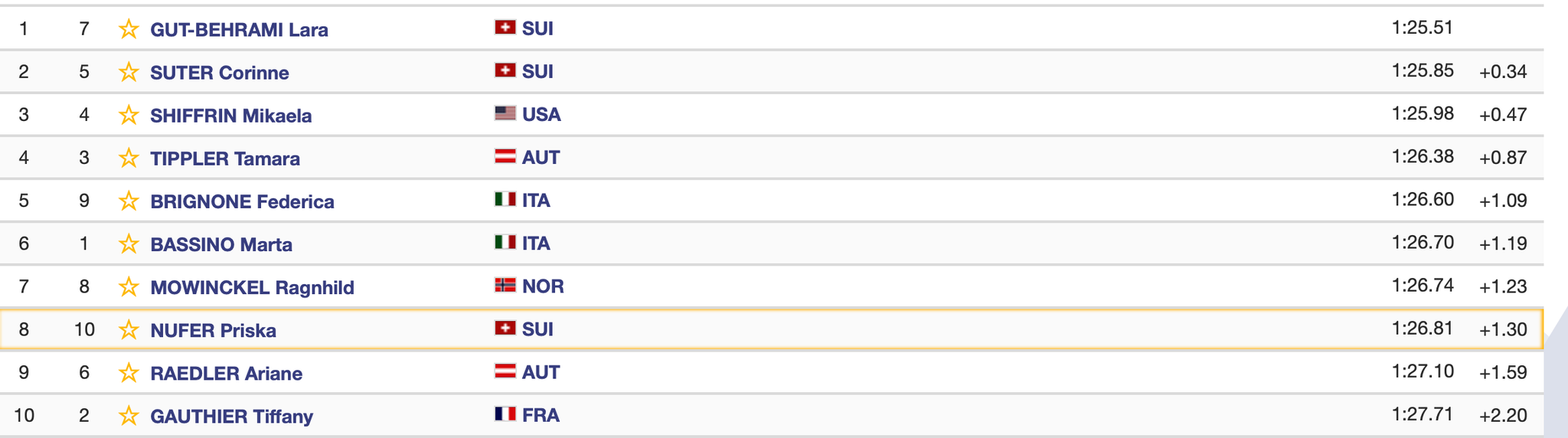
Task: Click the USA flag icon
Action: coord(505,113)
